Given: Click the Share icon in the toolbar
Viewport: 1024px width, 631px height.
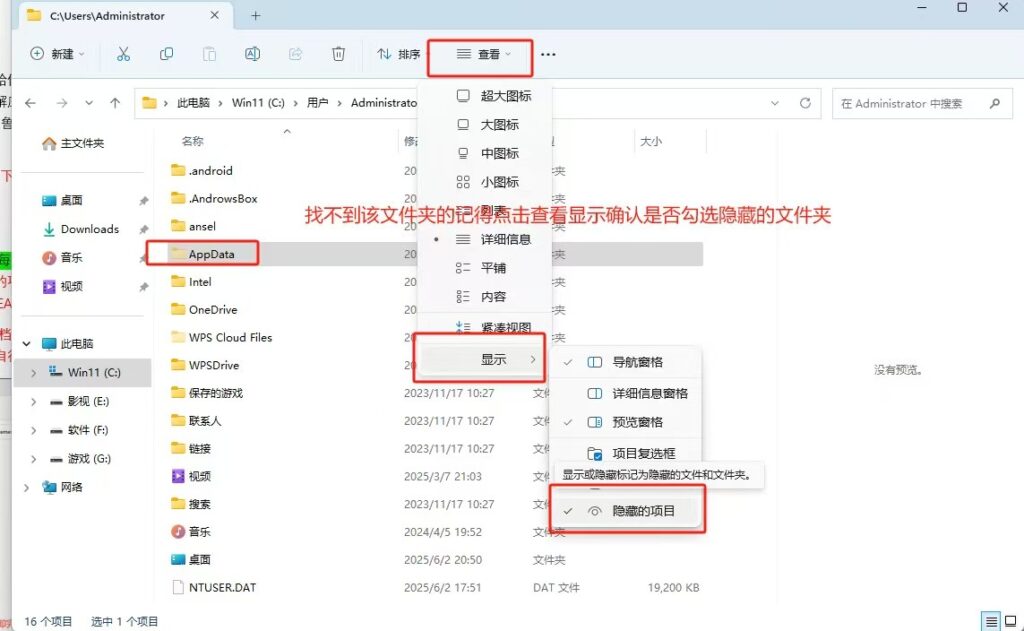Looking at the screenshot, I should [295, 56].
